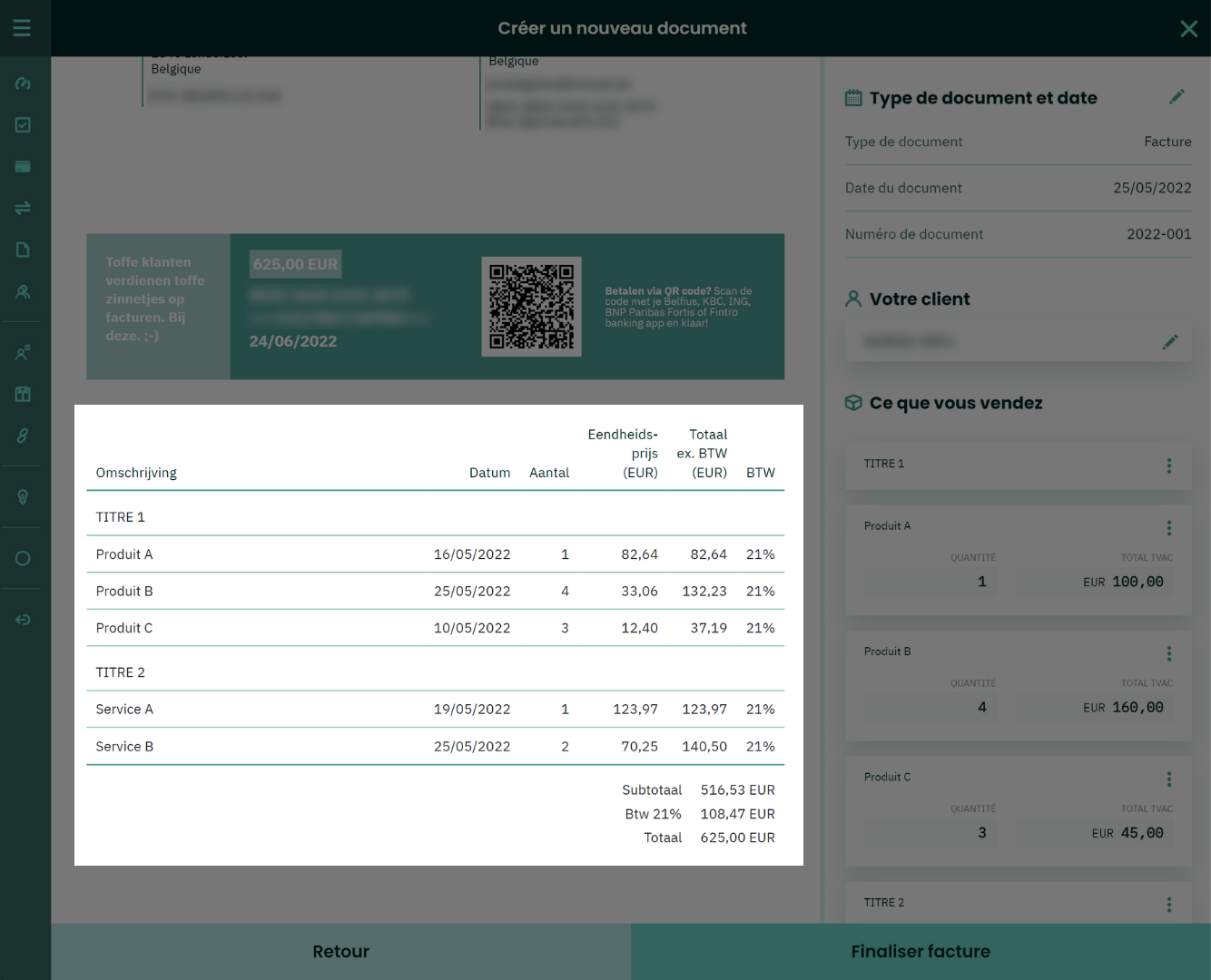The height and width of the screenshot is (980, 1211).
Task: Click the 'Betalen via QR code?' instructions text
Action: click(678, 307)
